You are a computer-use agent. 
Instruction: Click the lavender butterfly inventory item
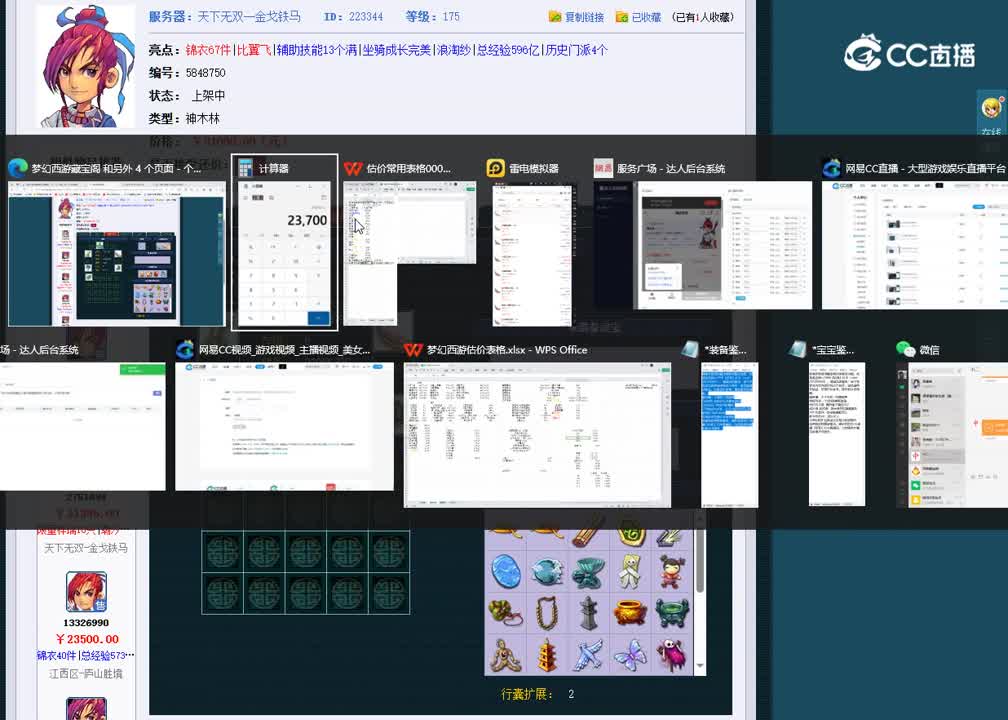click(629, 654)
